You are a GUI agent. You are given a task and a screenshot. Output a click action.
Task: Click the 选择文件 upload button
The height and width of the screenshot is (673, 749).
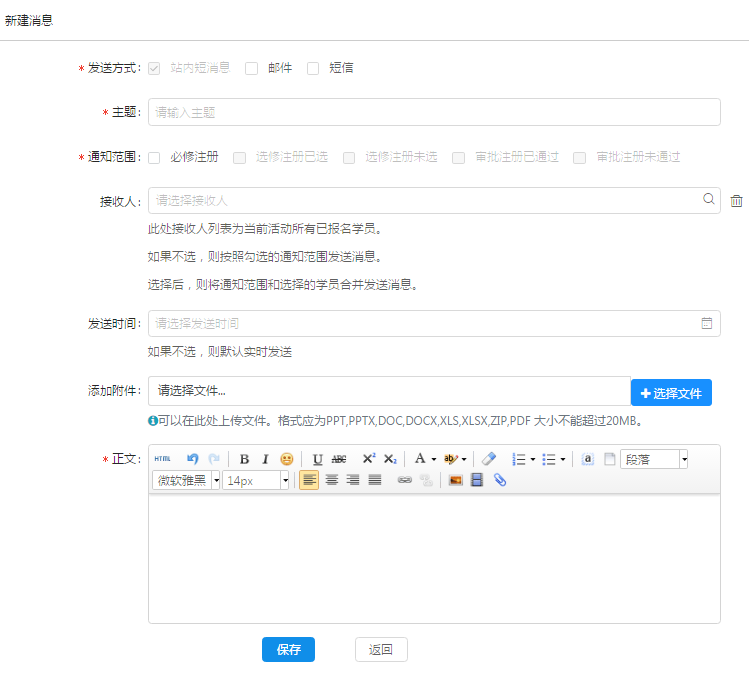click(671, 393)
